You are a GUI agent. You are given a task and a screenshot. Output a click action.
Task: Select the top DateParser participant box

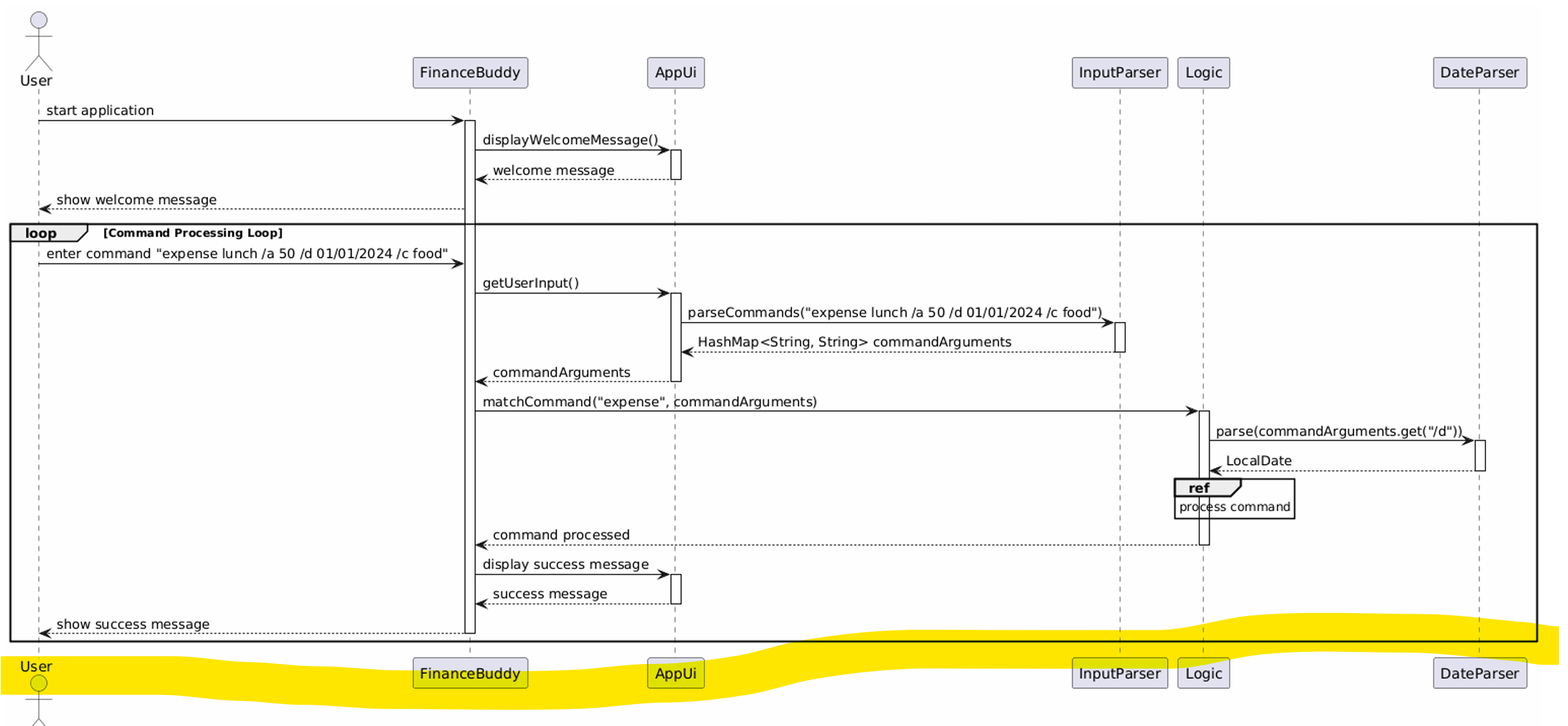(1479, 72)
